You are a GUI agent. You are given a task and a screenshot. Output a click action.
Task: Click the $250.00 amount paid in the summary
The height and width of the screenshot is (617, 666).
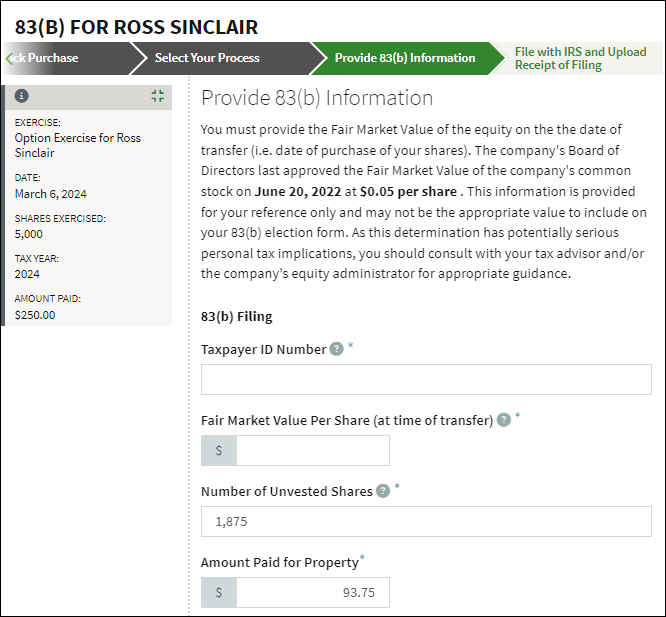36,314
